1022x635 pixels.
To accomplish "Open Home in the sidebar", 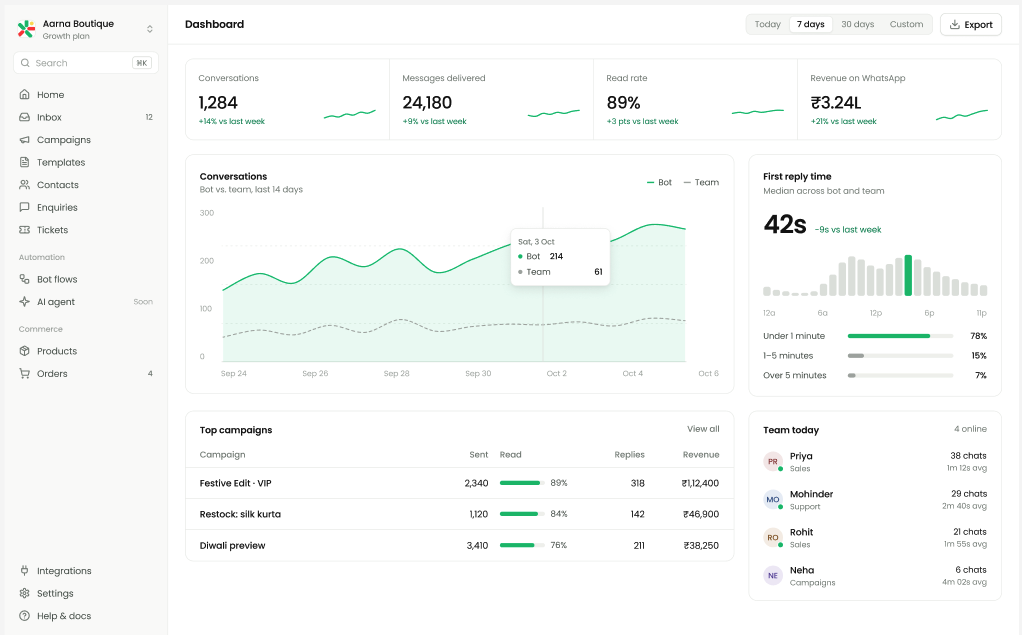I will [85, 95].
